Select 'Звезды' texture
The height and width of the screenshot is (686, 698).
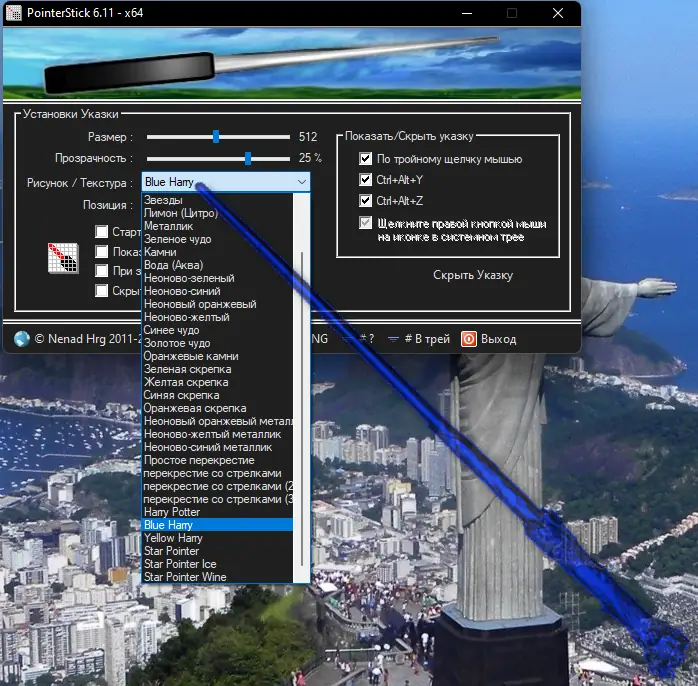pyautogui.click(x=218, y=200)
